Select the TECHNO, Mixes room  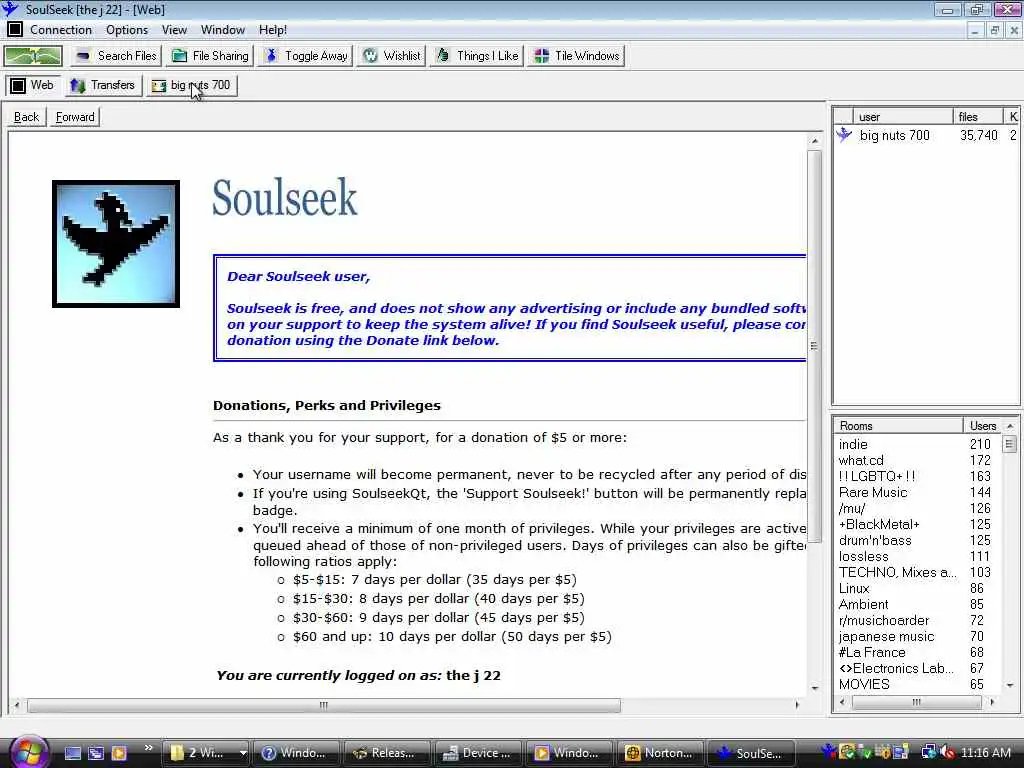[918, 572]
